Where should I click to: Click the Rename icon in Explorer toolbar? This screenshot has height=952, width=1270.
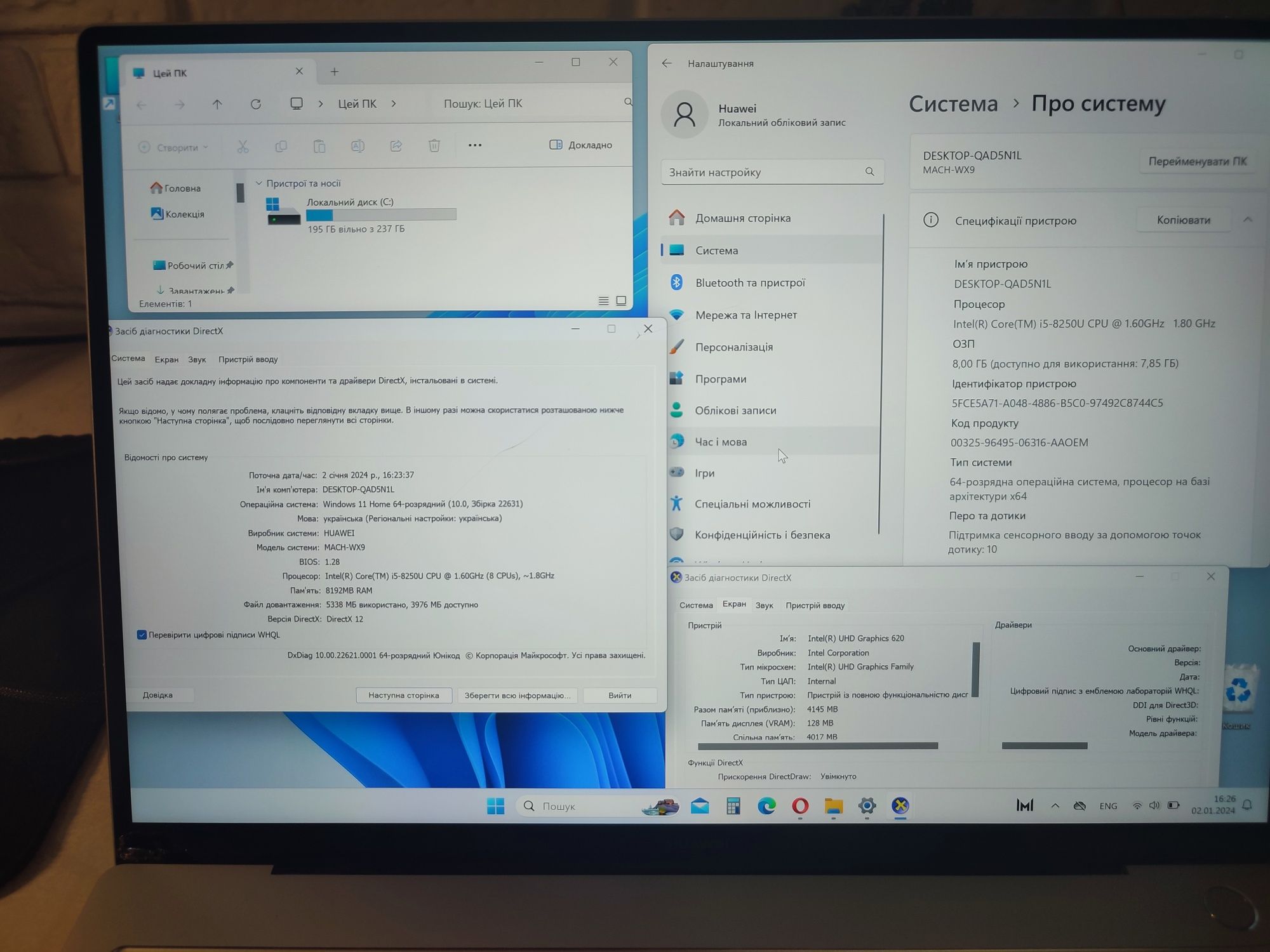pyautogui.click(x=358, y=146)
